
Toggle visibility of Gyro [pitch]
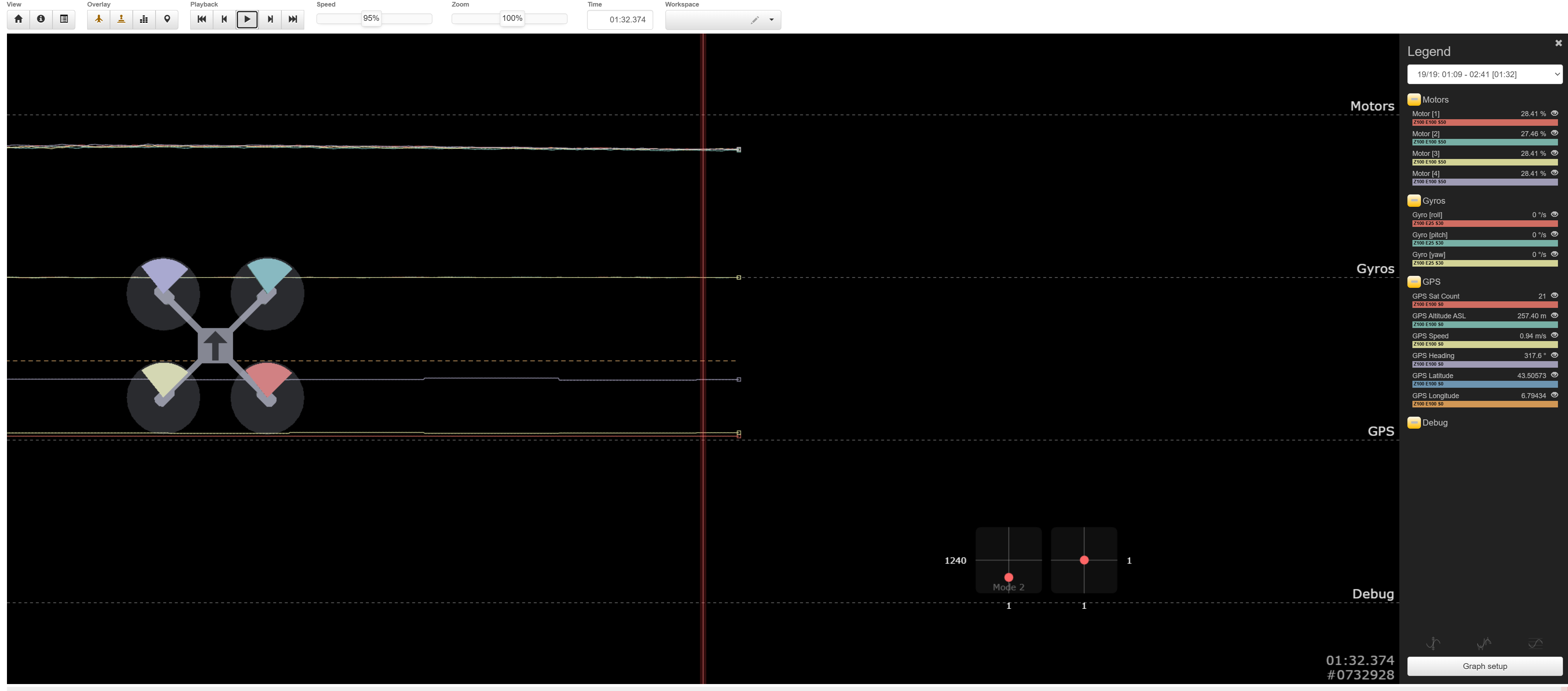1554,234
